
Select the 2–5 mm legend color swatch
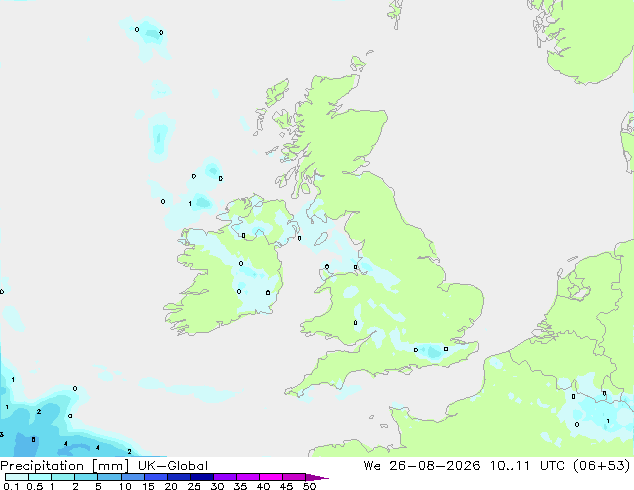pyautogui.click(x=86, y=477)
